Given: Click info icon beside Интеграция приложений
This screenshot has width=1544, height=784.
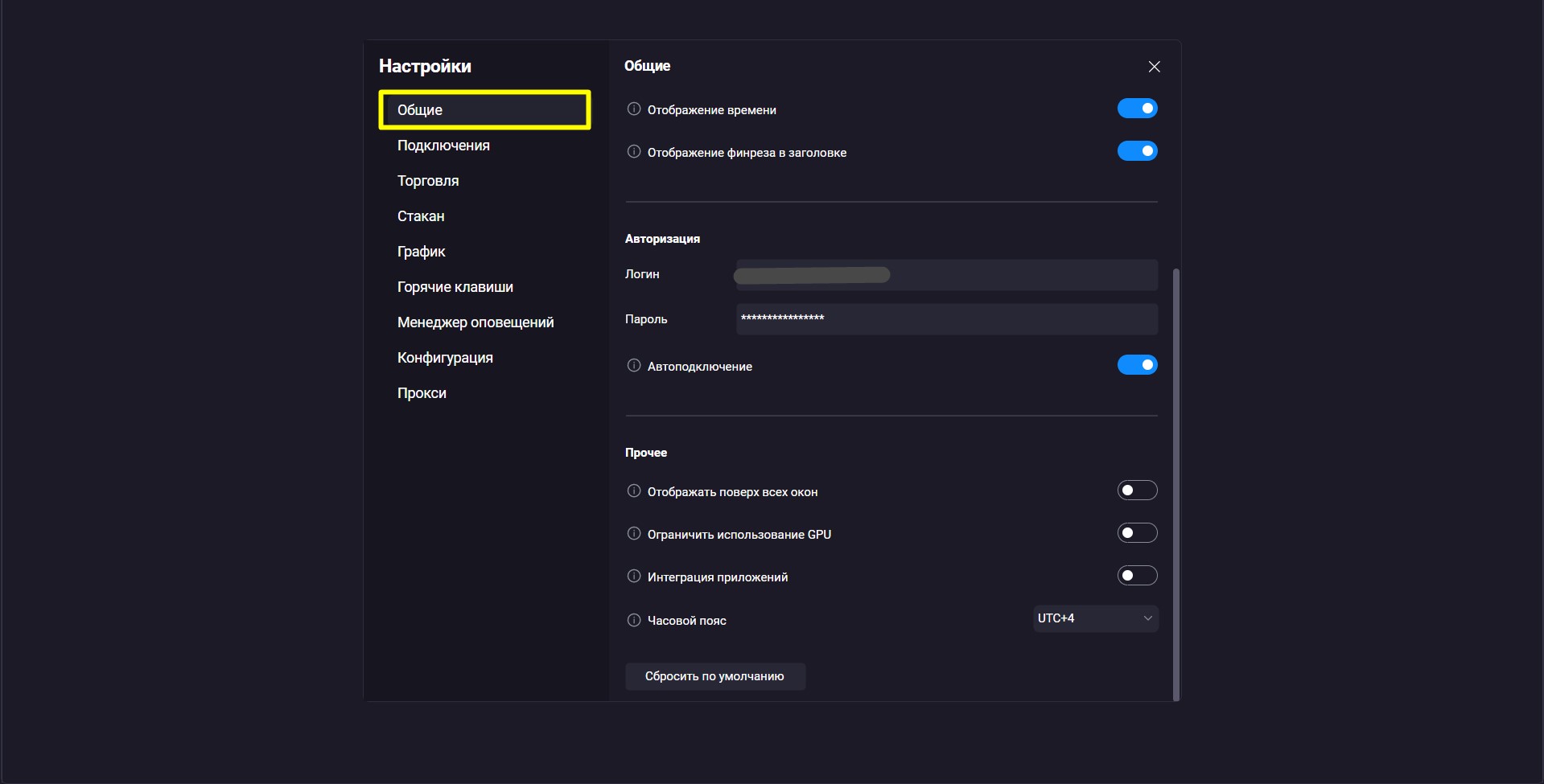Looking at the screenshot, I should pyautogui.click(x=634, y=577).
